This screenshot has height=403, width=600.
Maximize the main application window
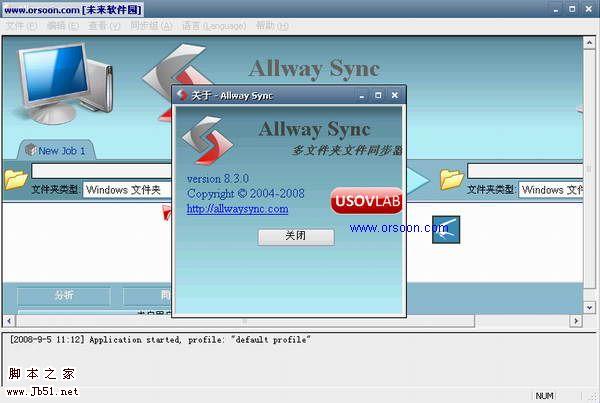coord(572,9)
